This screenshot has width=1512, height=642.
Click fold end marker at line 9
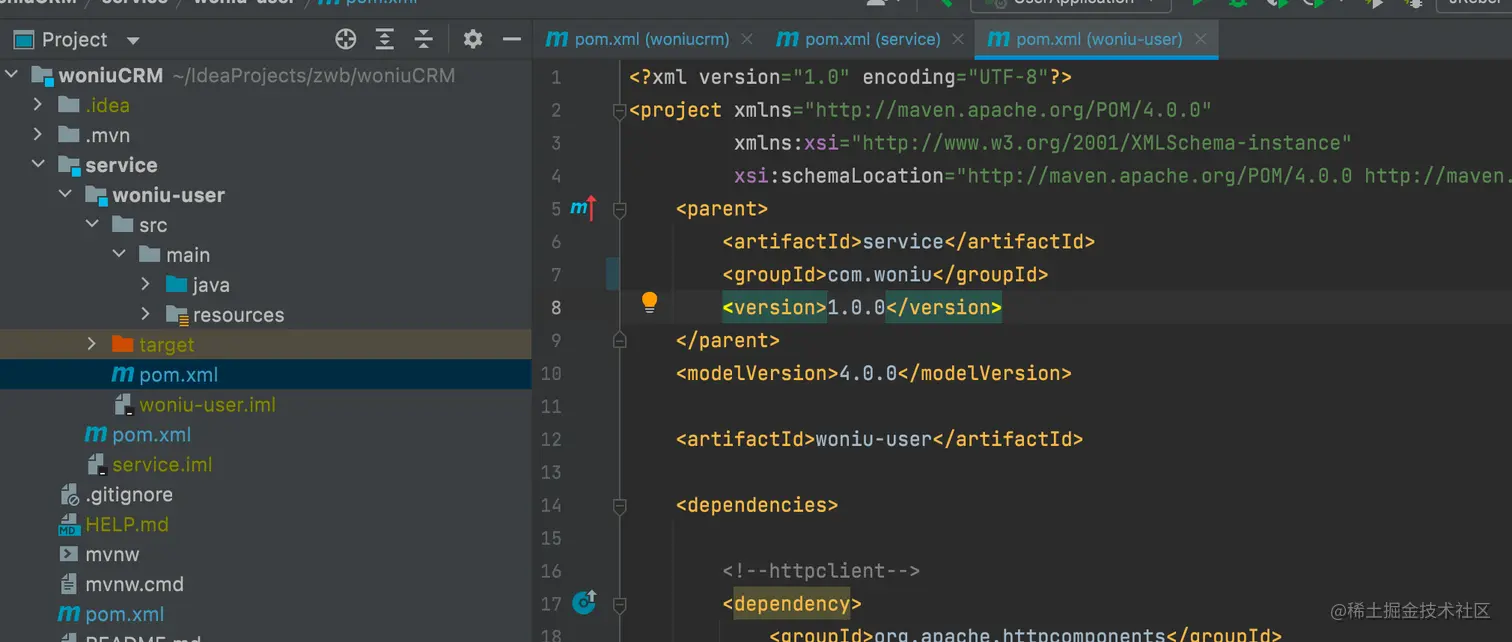pos(619,340)
